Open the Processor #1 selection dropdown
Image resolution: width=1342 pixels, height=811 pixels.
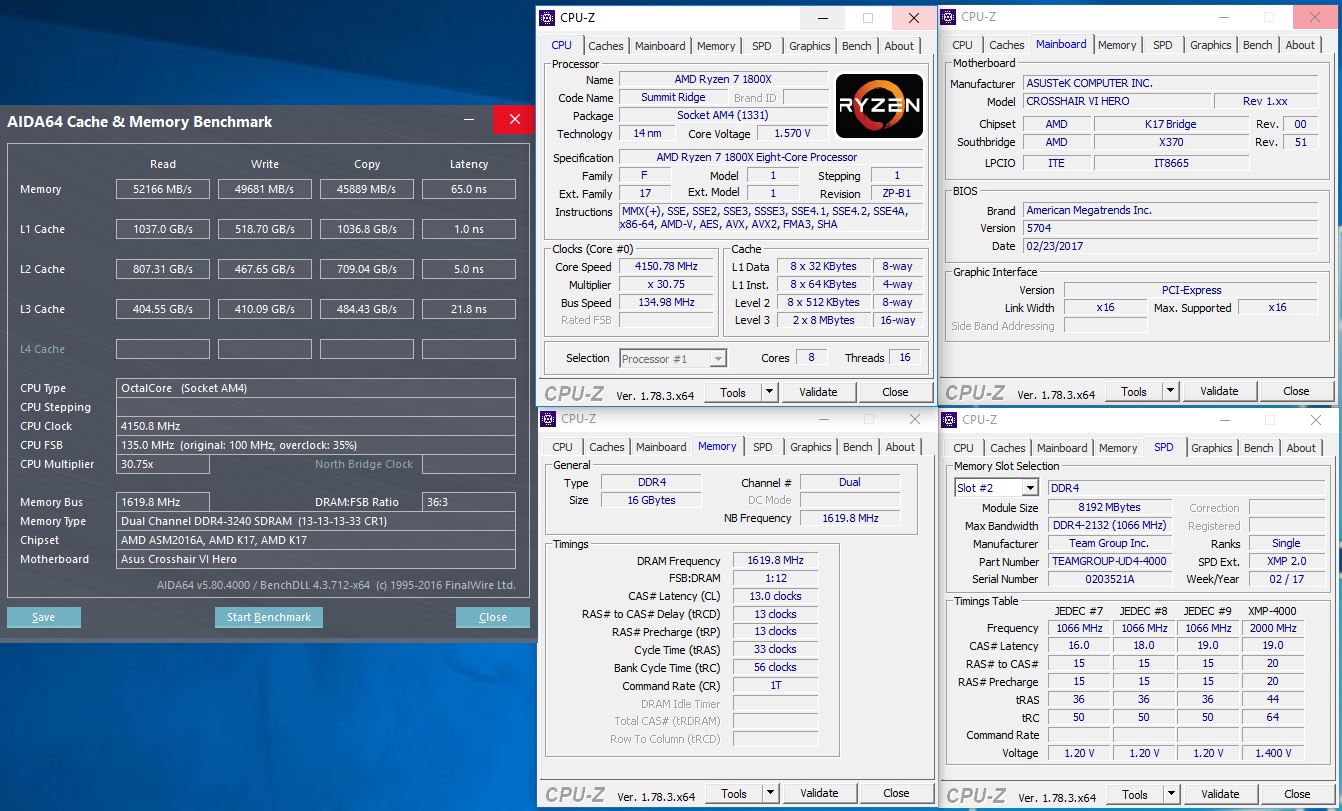tap(718, 358)
